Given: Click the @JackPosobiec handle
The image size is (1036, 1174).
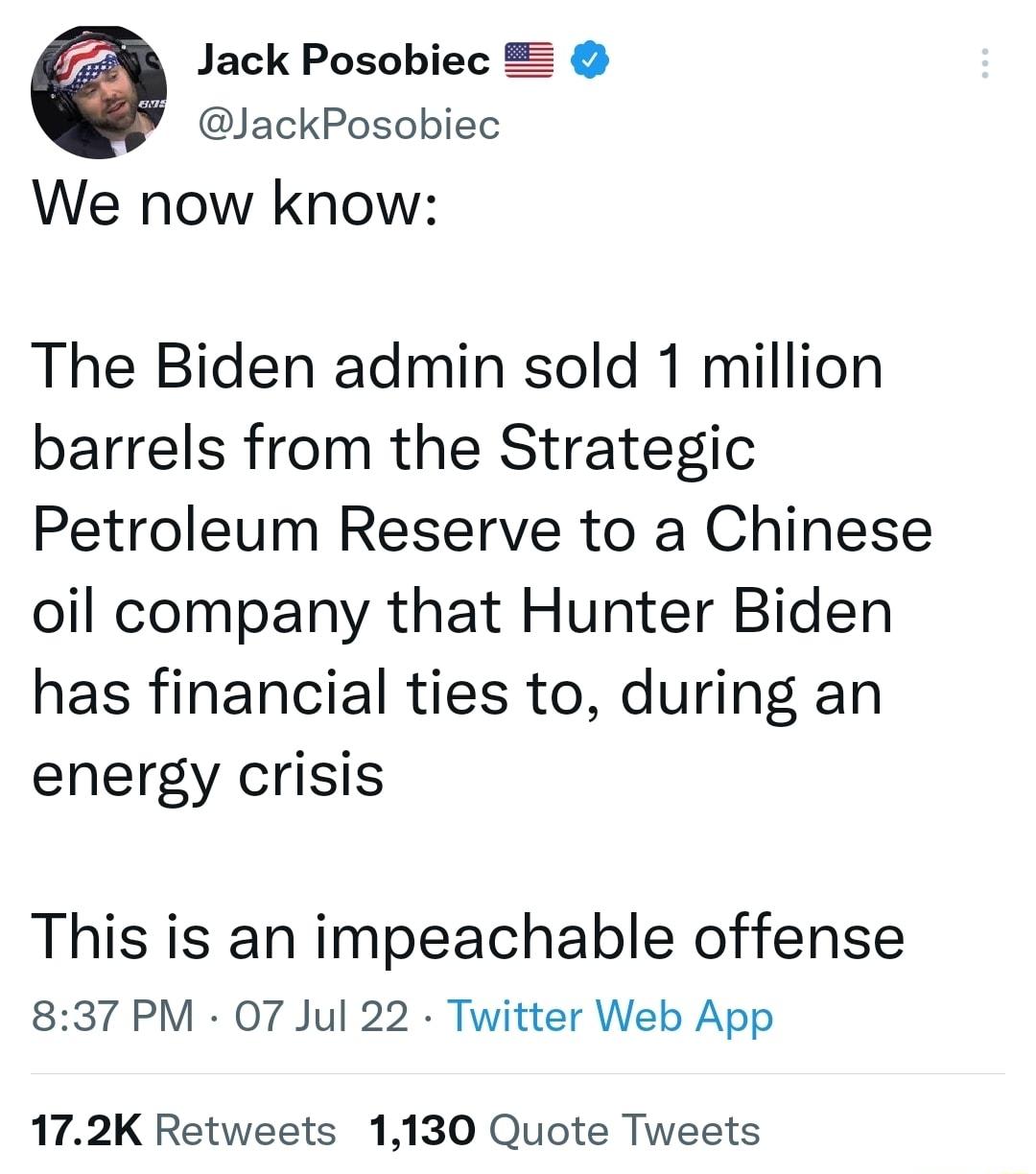Looking at the screenshot, I should (348, 124).
